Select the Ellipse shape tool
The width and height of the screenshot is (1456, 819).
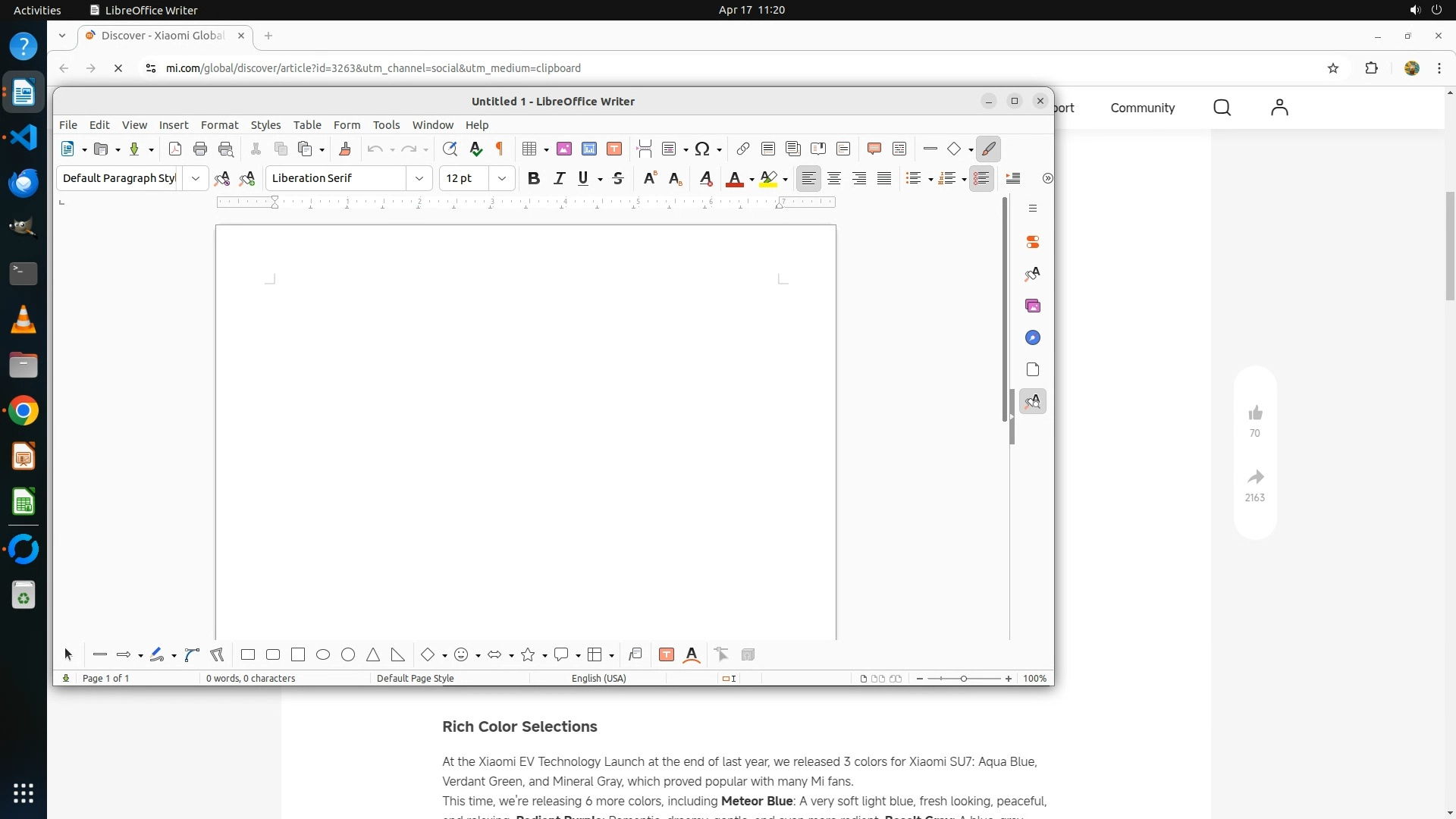coord(323,654)
